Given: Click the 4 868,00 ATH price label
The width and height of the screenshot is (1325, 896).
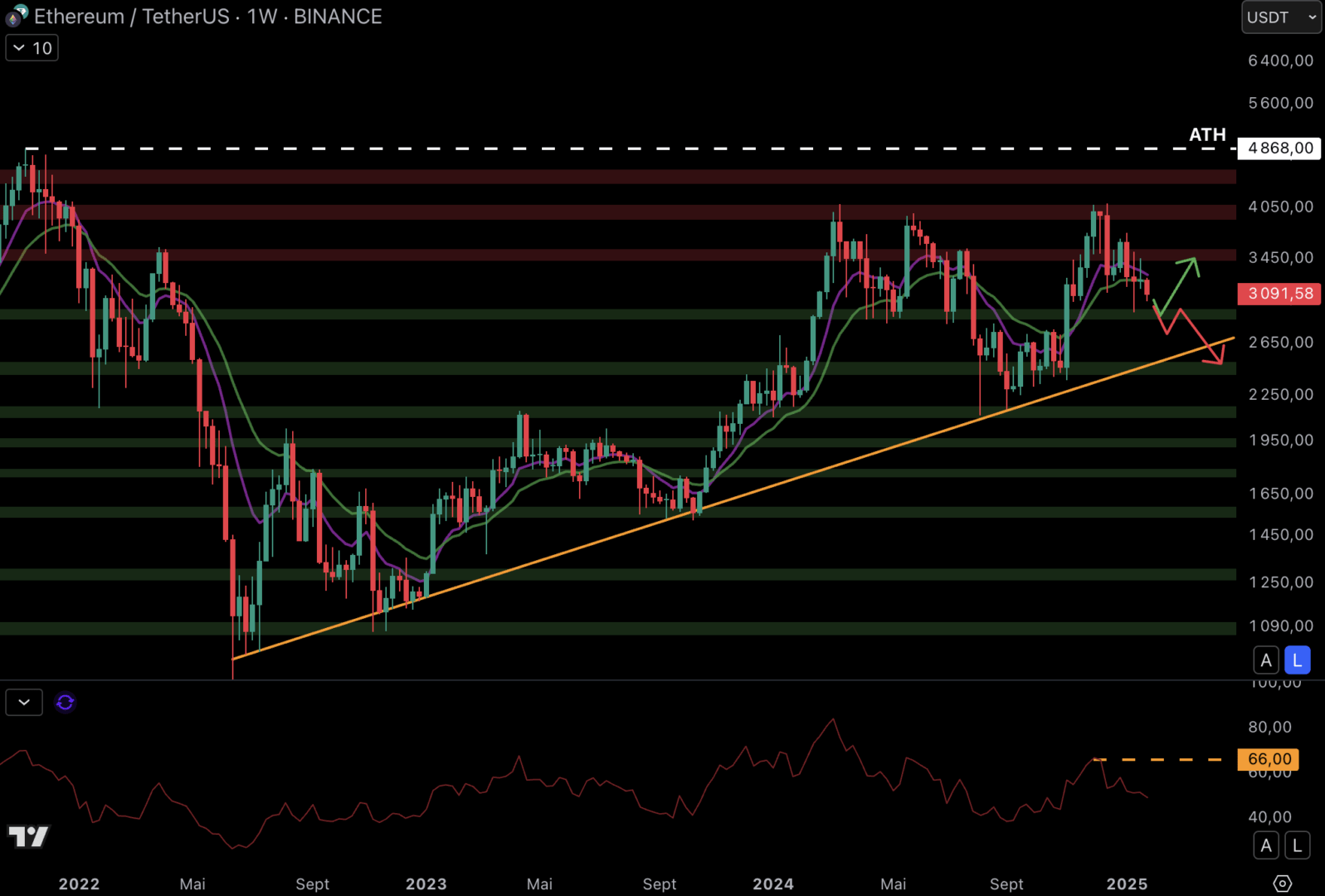Looking at the screenshot, I should point(1279,149).
